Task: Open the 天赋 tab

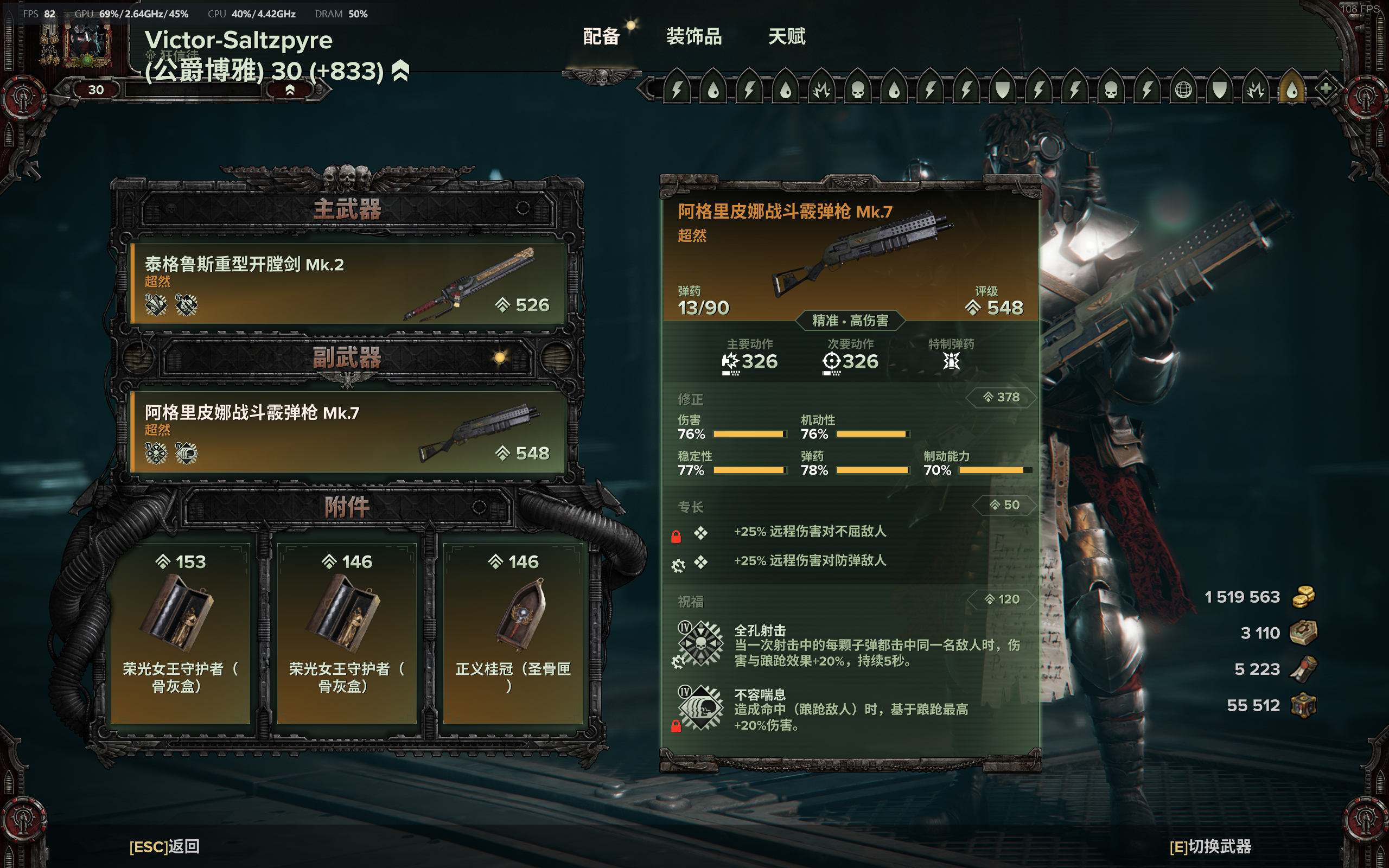Action: click(786, 37)
